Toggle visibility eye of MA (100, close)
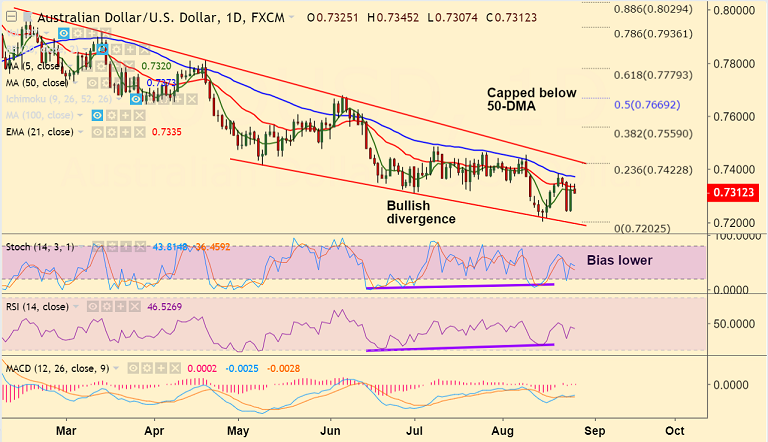Viewport: 768px width, 442px height. pos(97,115)
